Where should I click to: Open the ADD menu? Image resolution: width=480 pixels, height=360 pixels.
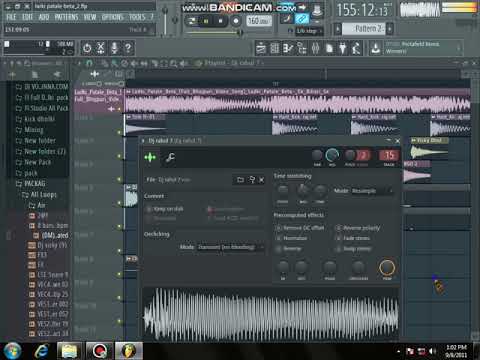(x=44, y=17)
